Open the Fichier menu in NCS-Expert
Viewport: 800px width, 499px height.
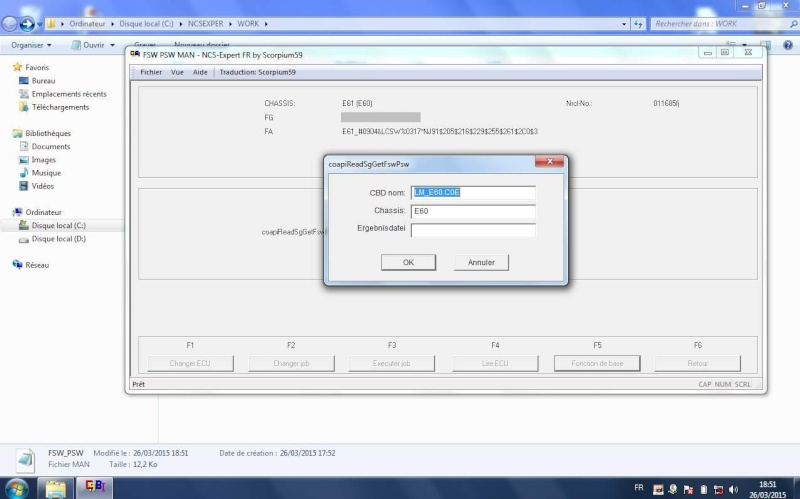tap(151, 72)
